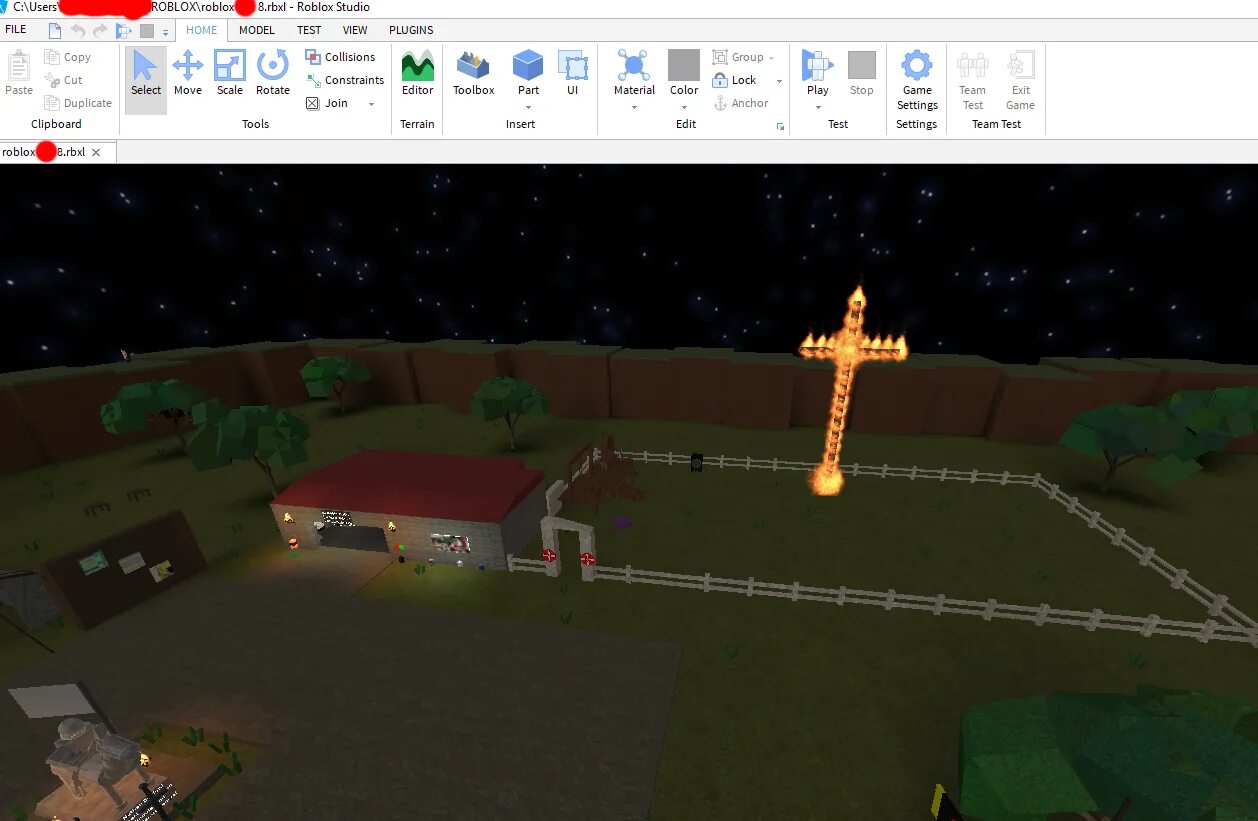1258x821 pixels.
Task: Cut the selection
Action: coord(63,80)
